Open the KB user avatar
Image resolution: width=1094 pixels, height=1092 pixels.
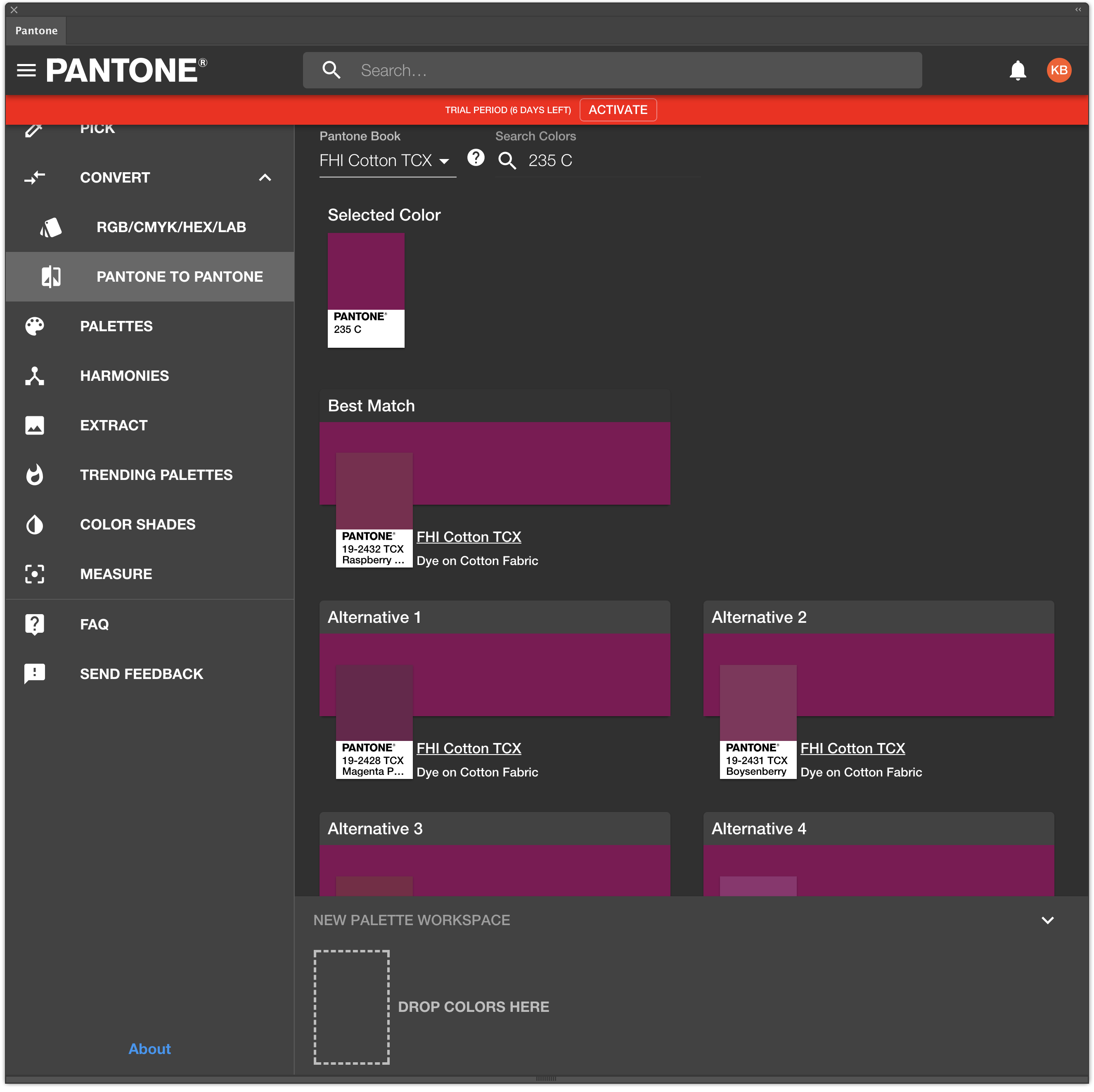click(x=1059, y=70)
